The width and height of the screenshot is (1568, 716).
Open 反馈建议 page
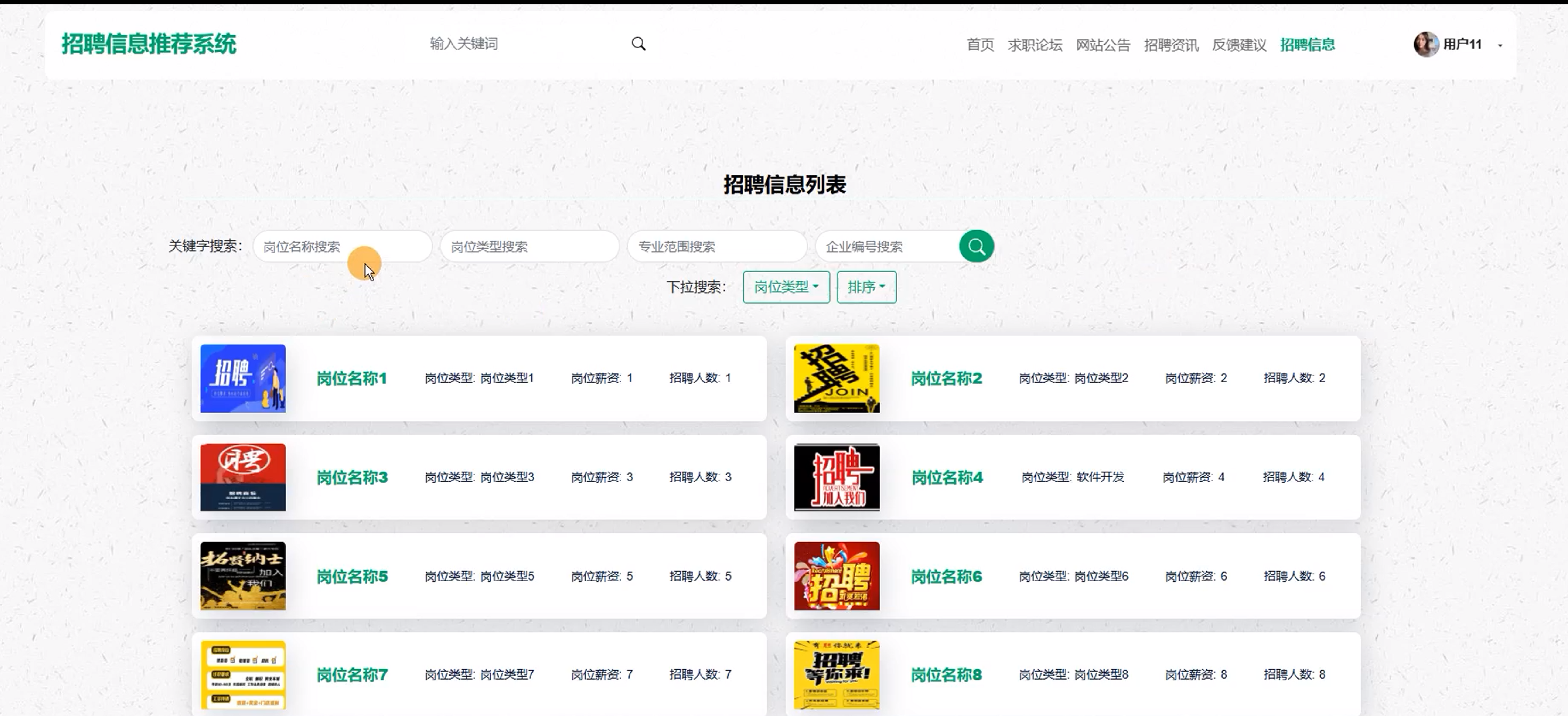pos(1239,45)
